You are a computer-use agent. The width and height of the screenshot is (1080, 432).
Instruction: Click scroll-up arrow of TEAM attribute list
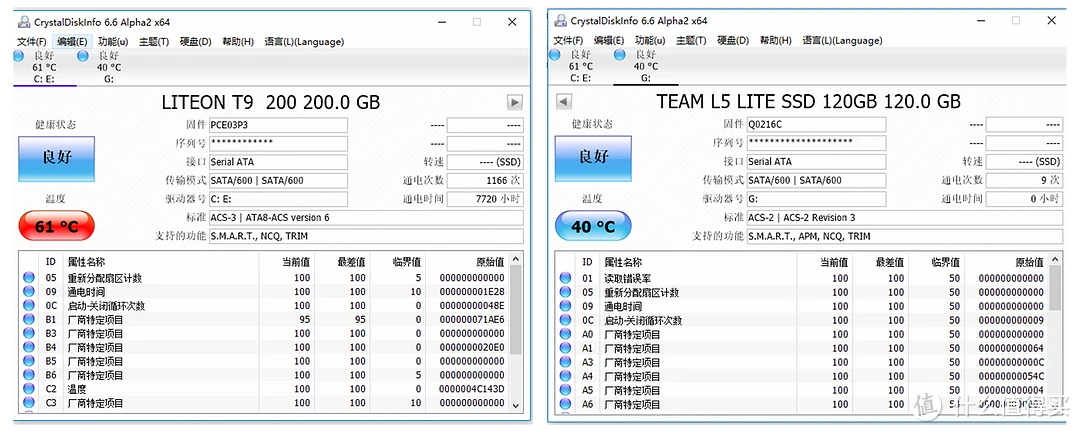click(1055, 261)
